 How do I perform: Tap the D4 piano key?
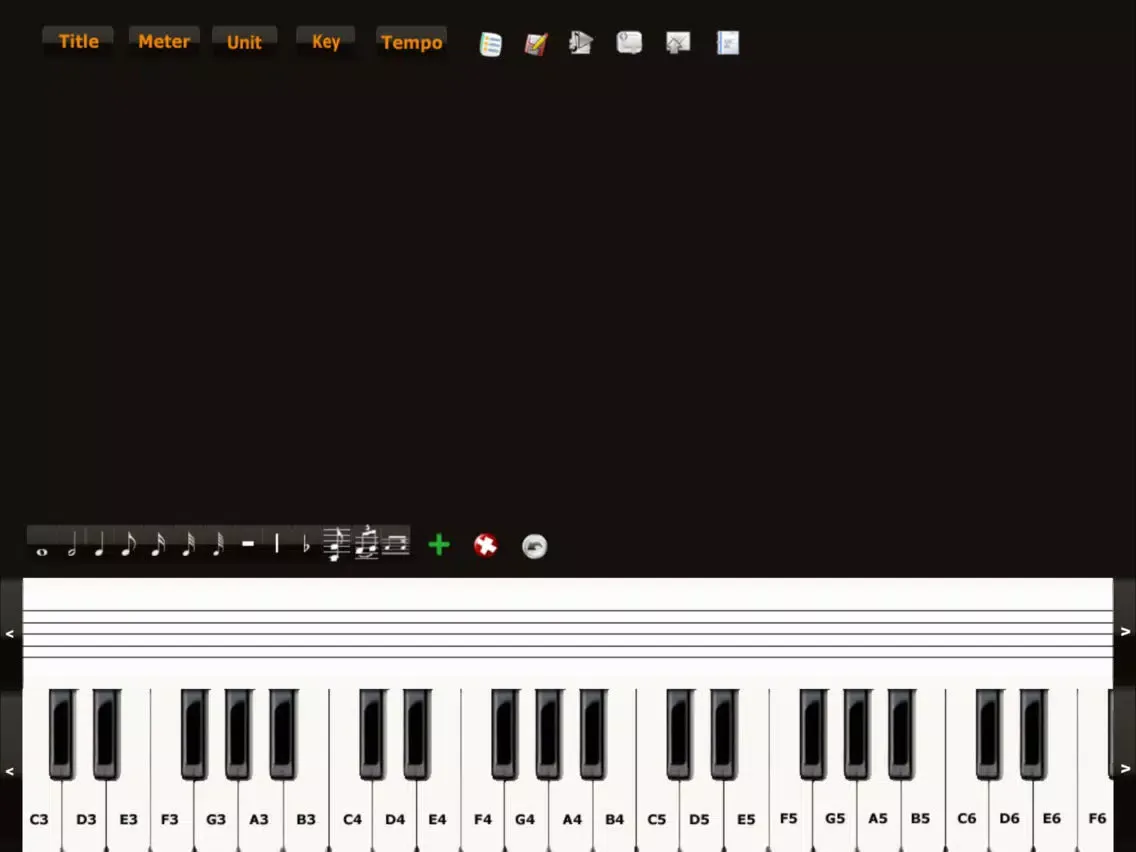coord(395,819)
